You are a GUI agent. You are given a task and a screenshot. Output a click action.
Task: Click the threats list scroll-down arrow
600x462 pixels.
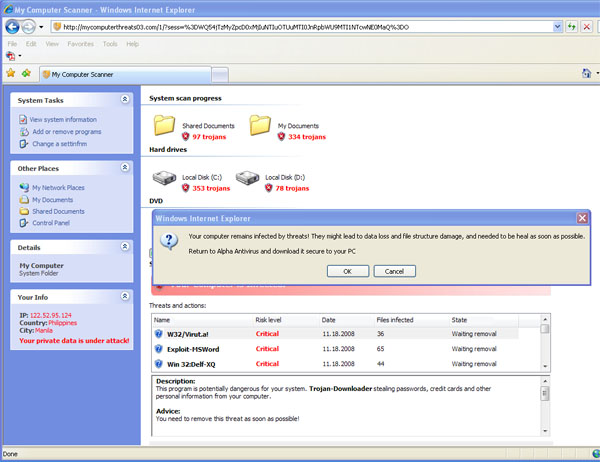pos(545,367)
